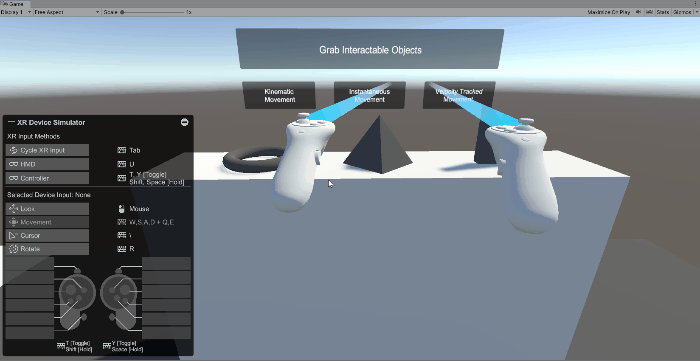
Task: Click the Rotate button
Action: coord(47,249)
